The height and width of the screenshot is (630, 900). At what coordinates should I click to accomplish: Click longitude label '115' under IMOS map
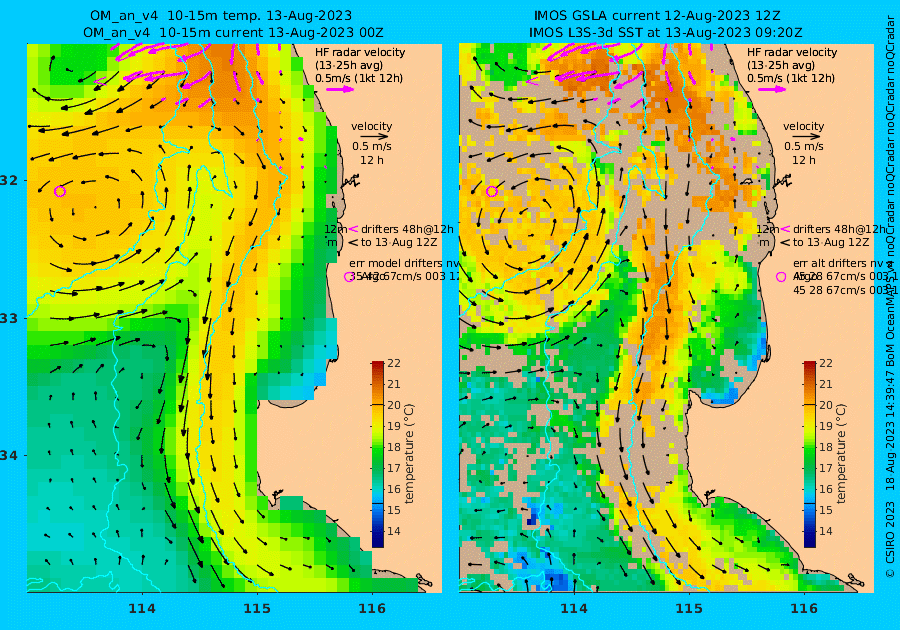(x=689, y=609)
